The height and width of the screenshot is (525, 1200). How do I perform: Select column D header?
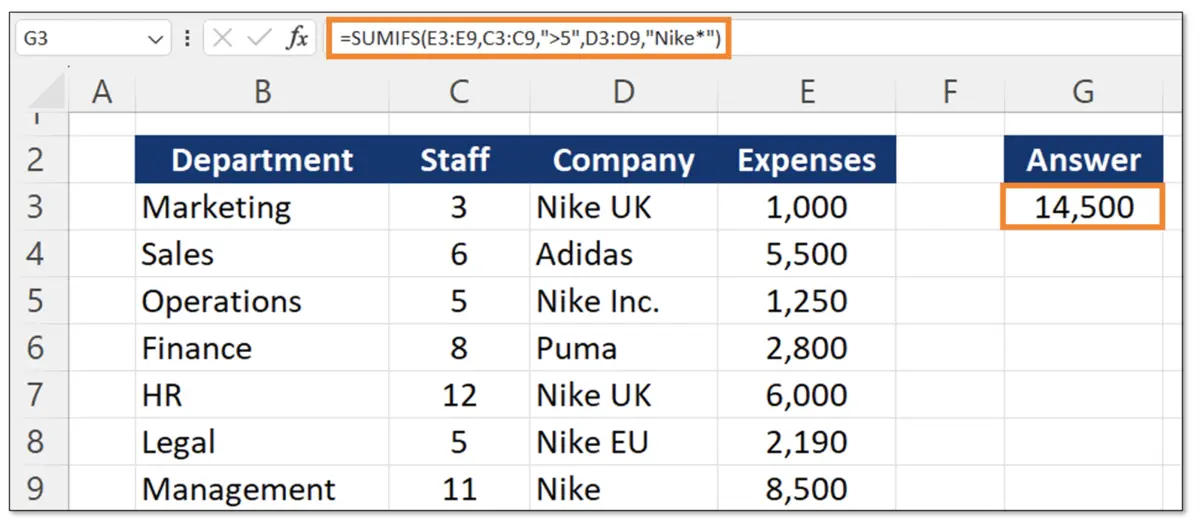[623, 92]
